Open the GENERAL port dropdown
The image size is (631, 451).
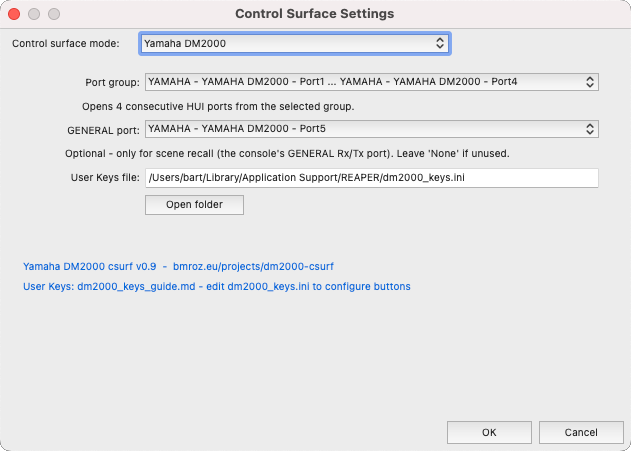point(372,129)
